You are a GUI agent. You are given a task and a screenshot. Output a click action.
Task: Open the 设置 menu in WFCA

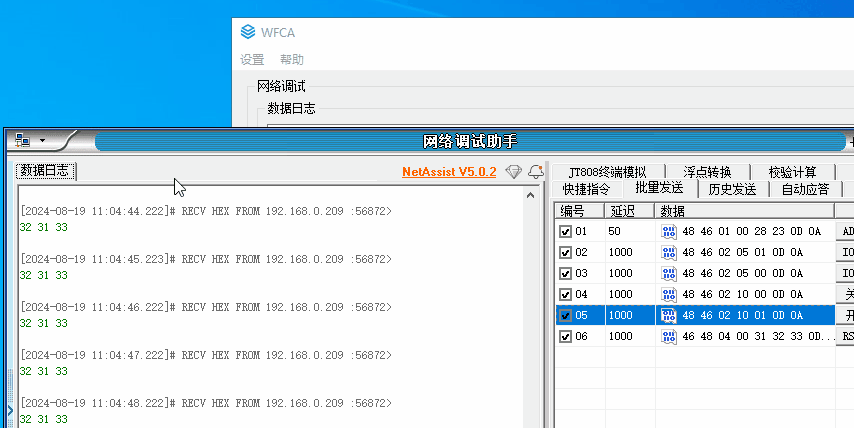tap(252, 60)
